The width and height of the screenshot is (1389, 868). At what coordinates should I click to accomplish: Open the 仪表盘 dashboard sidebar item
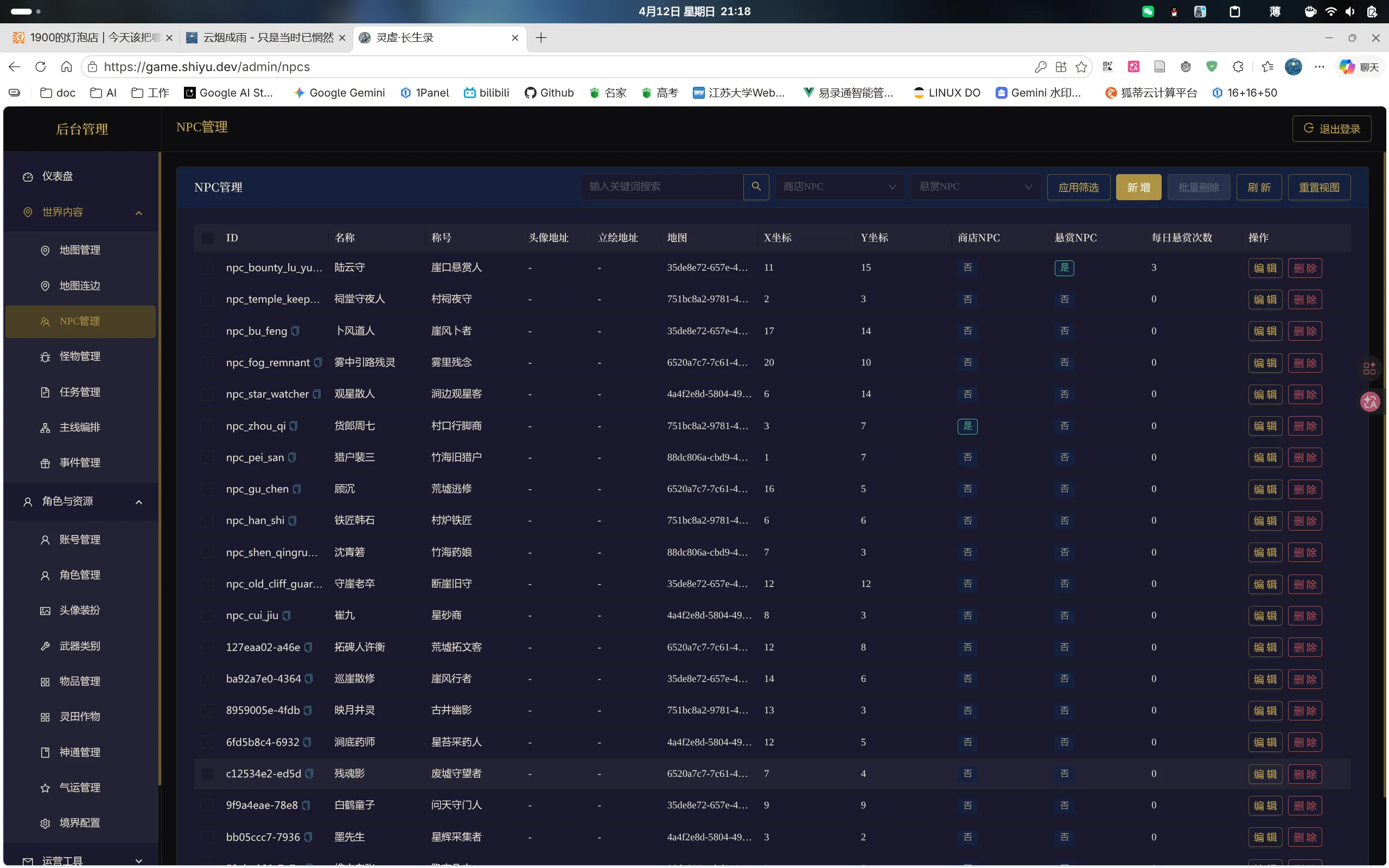58,176
